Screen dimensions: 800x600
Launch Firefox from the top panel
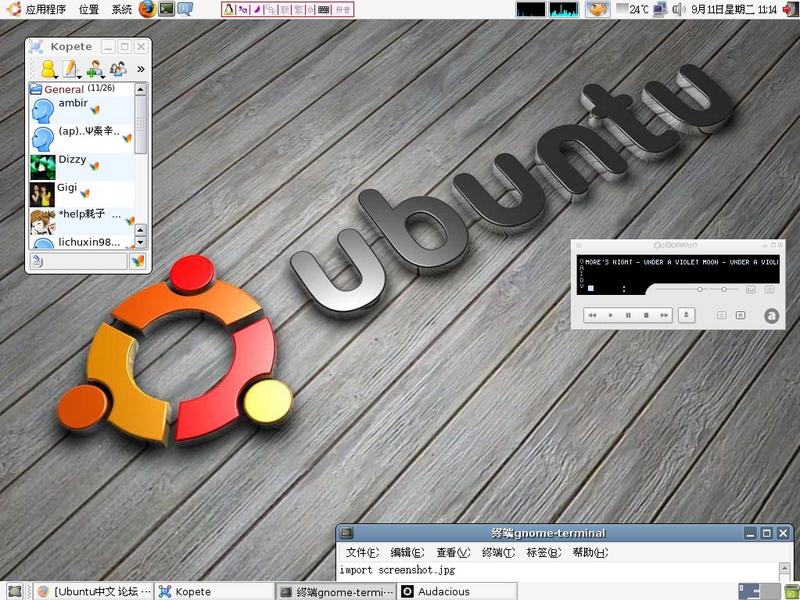click(147, 9)
